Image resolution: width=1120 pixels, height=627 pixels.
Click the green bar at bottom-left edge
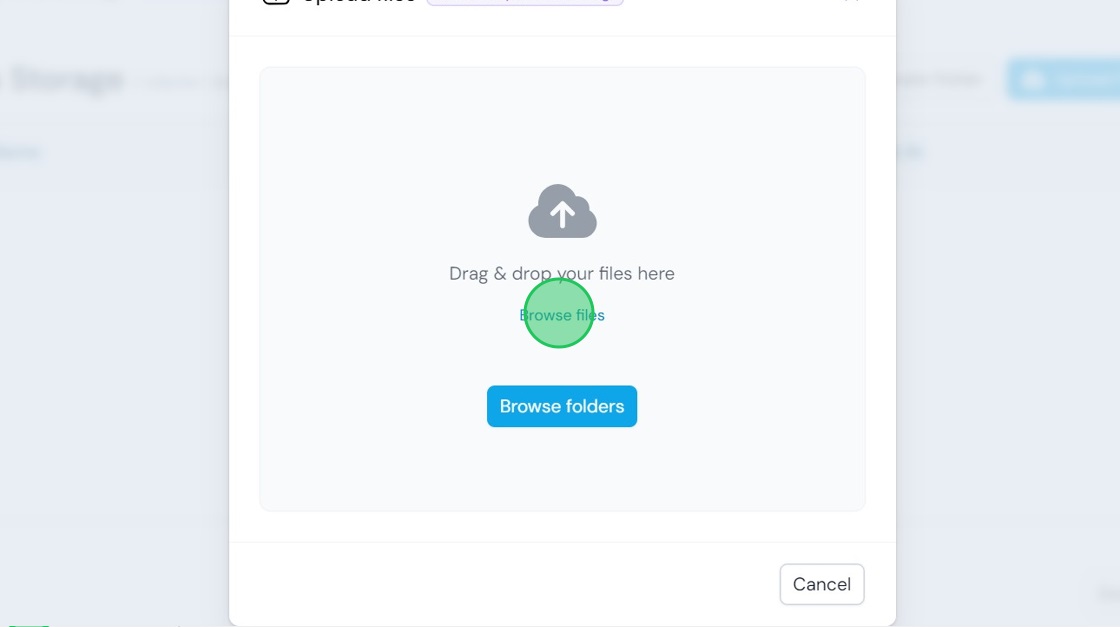tap(29, 625)
